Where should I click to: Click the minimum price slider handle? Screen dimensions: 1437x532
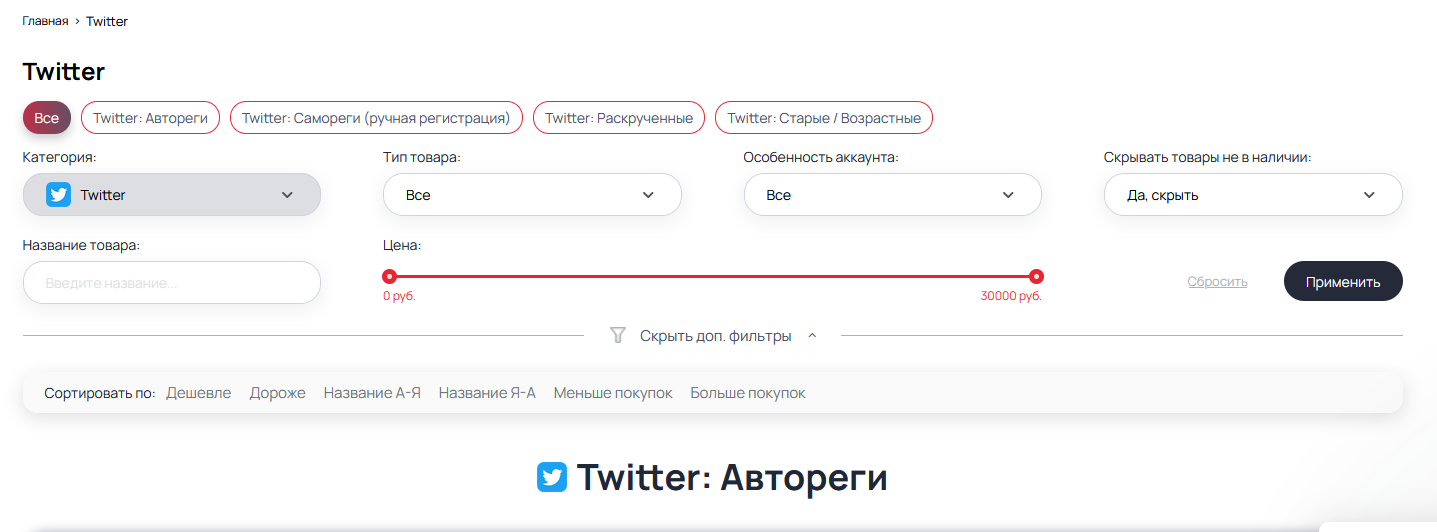point(389,277)
